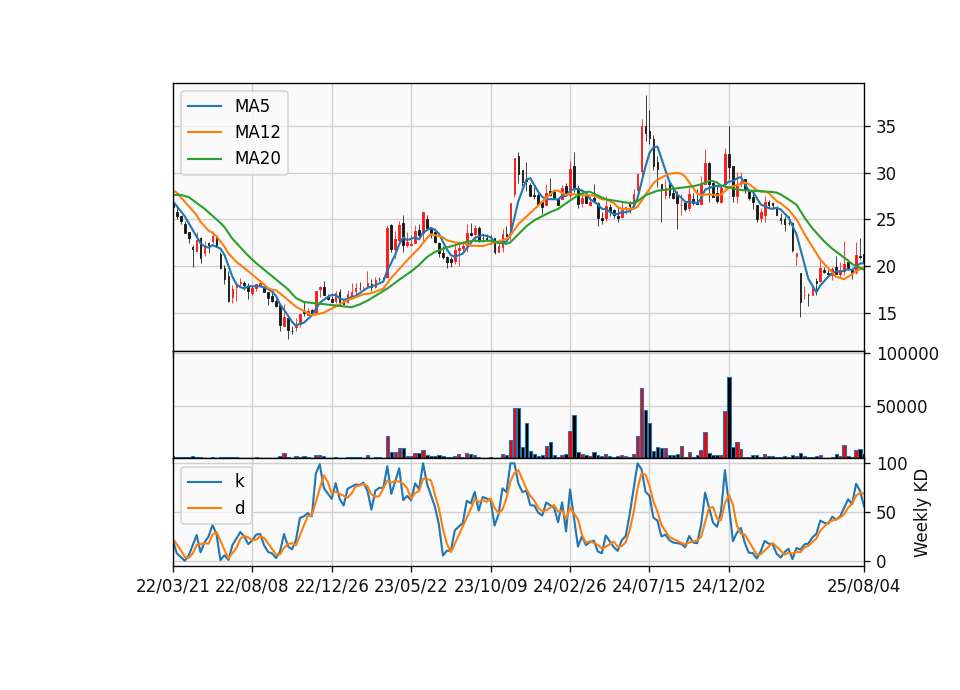The height and width of the screenshot is (690, 960).
Task: Click the volume axis label 50000
Action: [x=902, y=407]
